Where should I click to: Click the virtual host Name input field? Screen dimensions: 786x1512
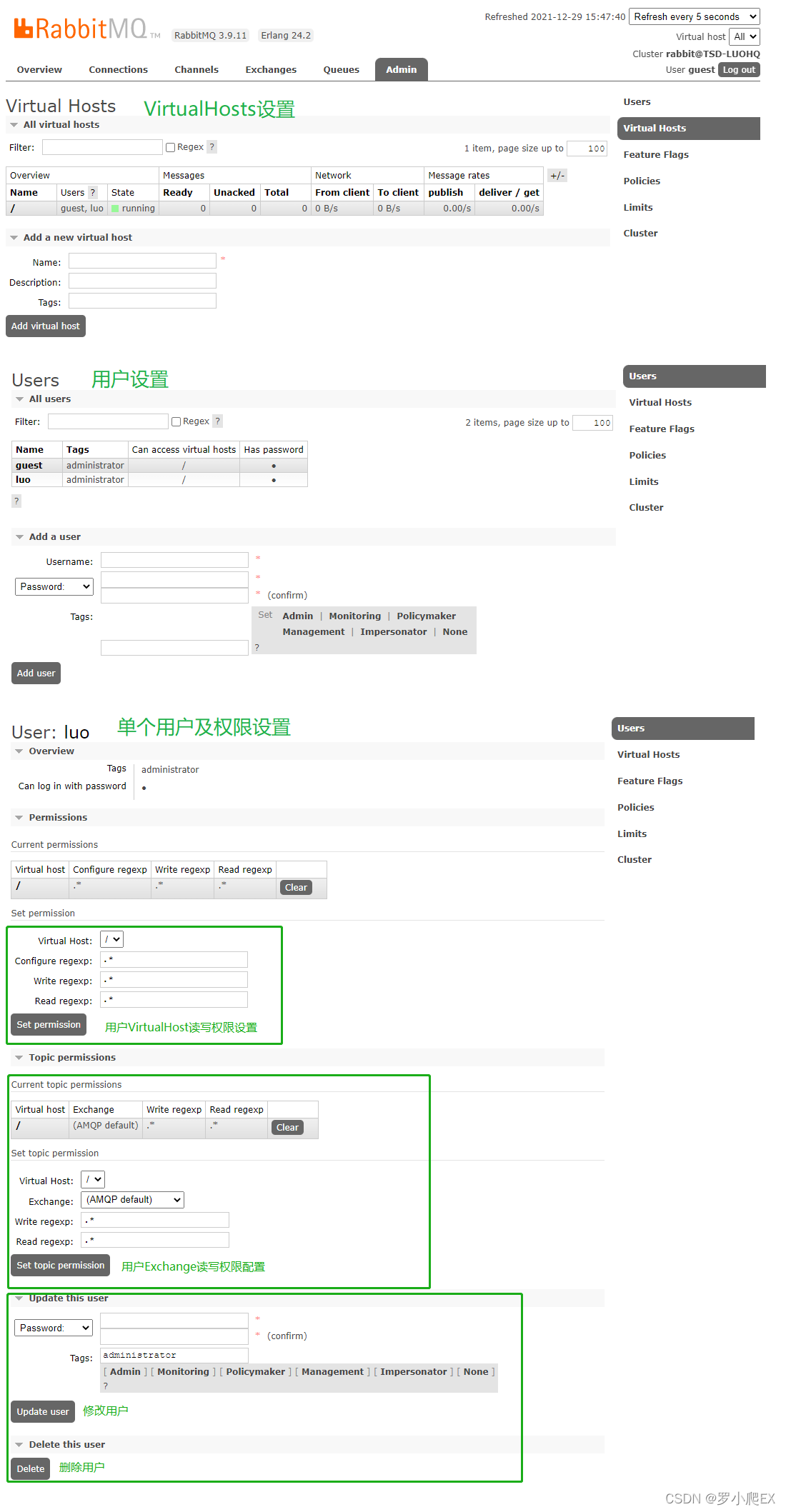pos(142,261)
